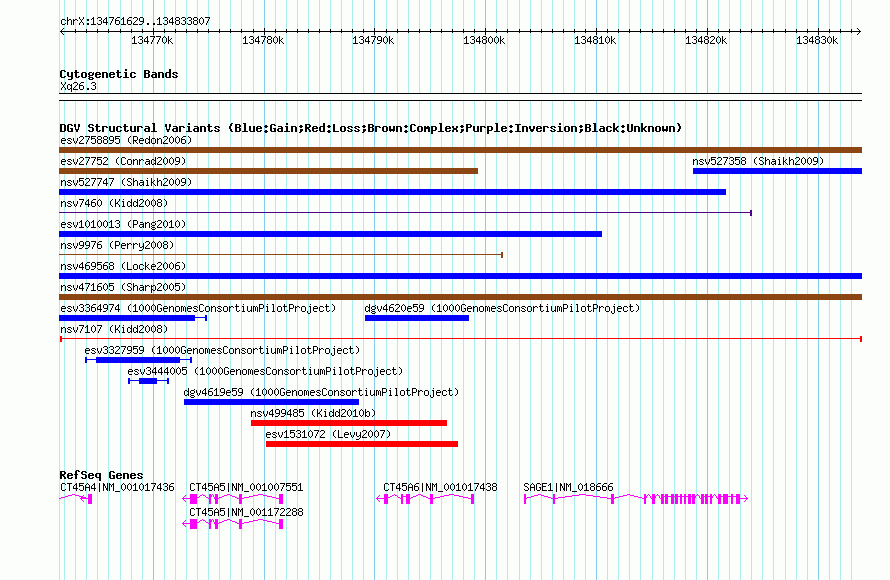This screenshot has width=890, height=580.
Task: Click the CT45A5 NM_001172288 gene glyph
Action: (x=233, y=524)
